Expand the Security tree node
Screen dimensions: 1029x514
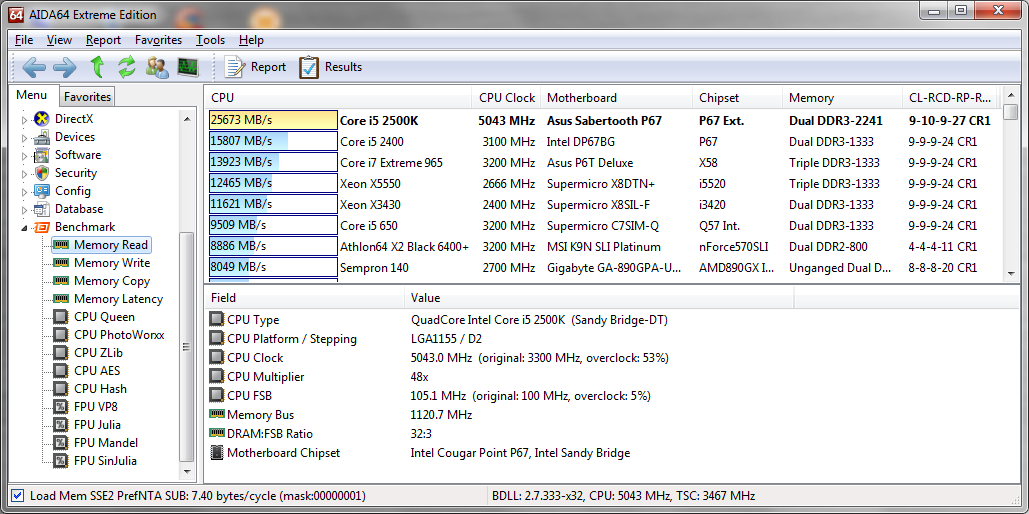(25, 174)
